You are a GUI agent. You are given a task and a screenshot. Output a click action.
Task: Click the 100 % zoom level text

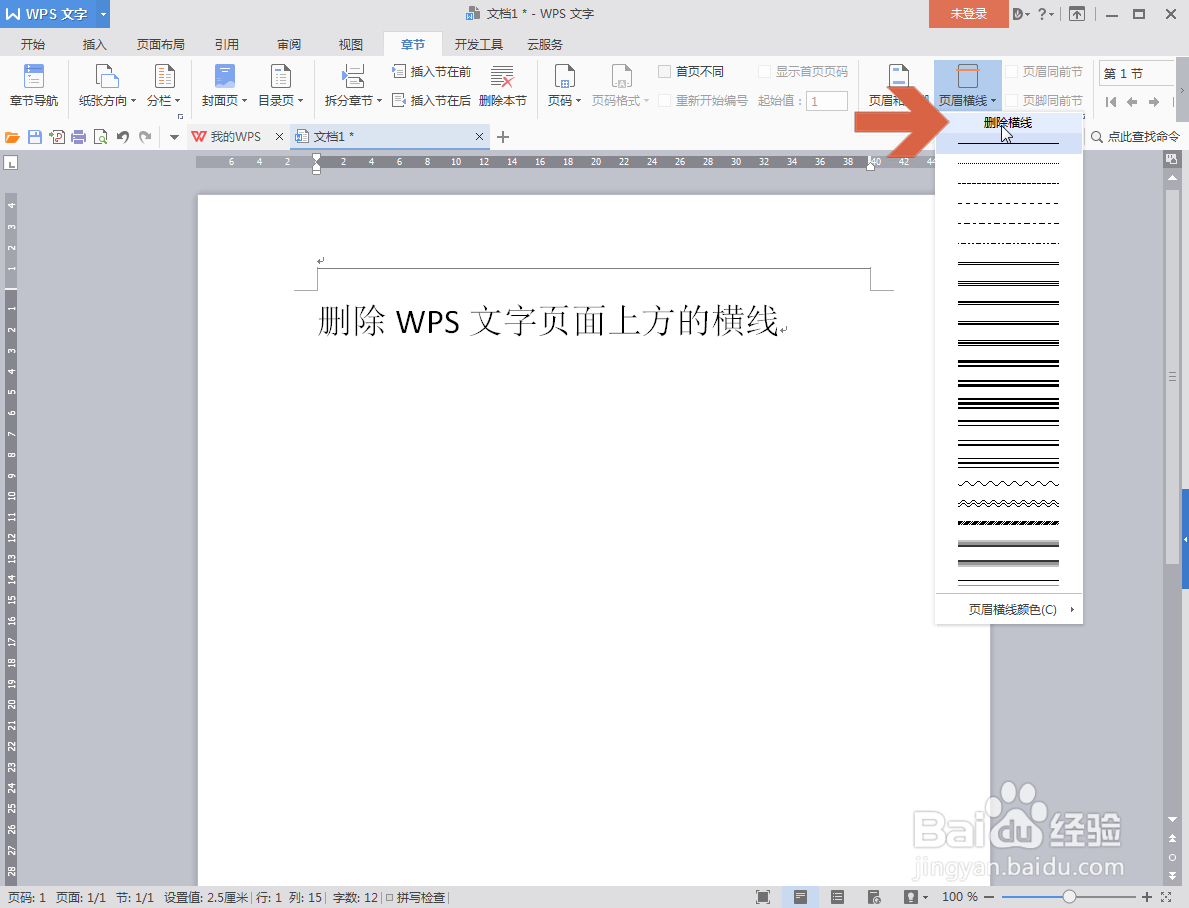tap(959, 897)
